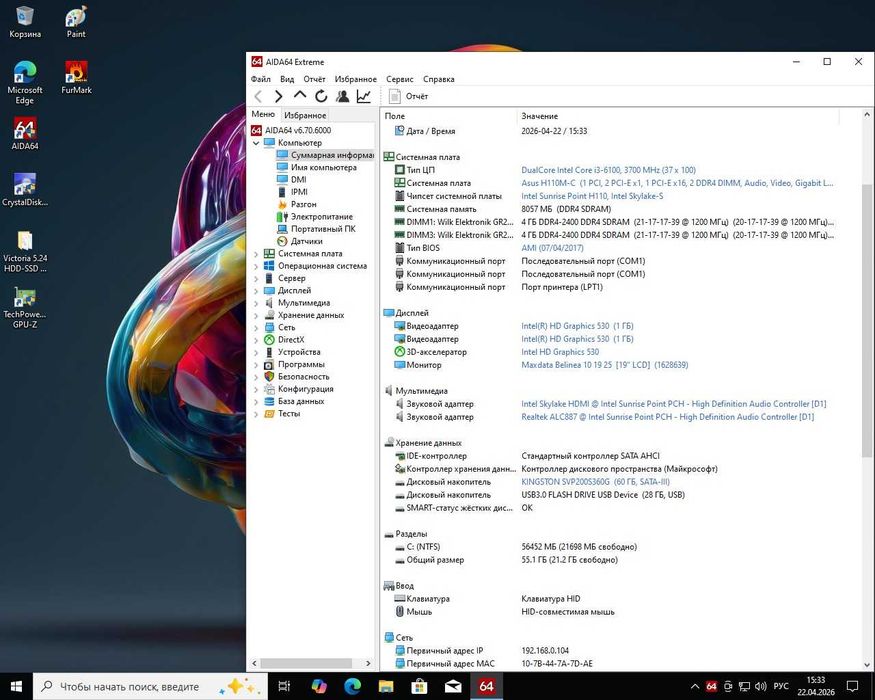Go forward using the toolbar right arrow
The image size is (875, 700).
coord(278,96)
